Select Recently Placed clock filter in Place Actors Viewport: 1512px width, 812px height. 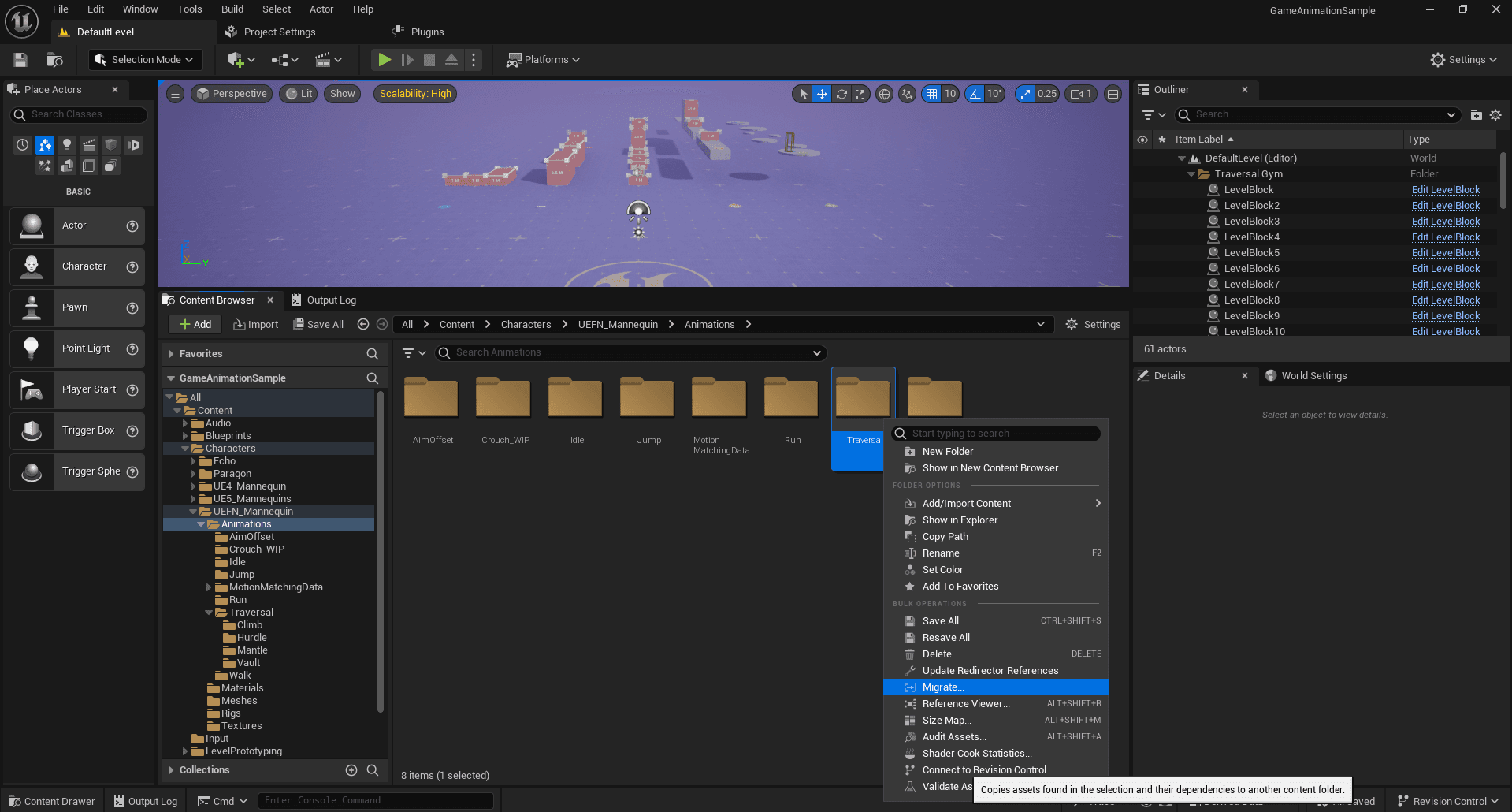[23, 145]
